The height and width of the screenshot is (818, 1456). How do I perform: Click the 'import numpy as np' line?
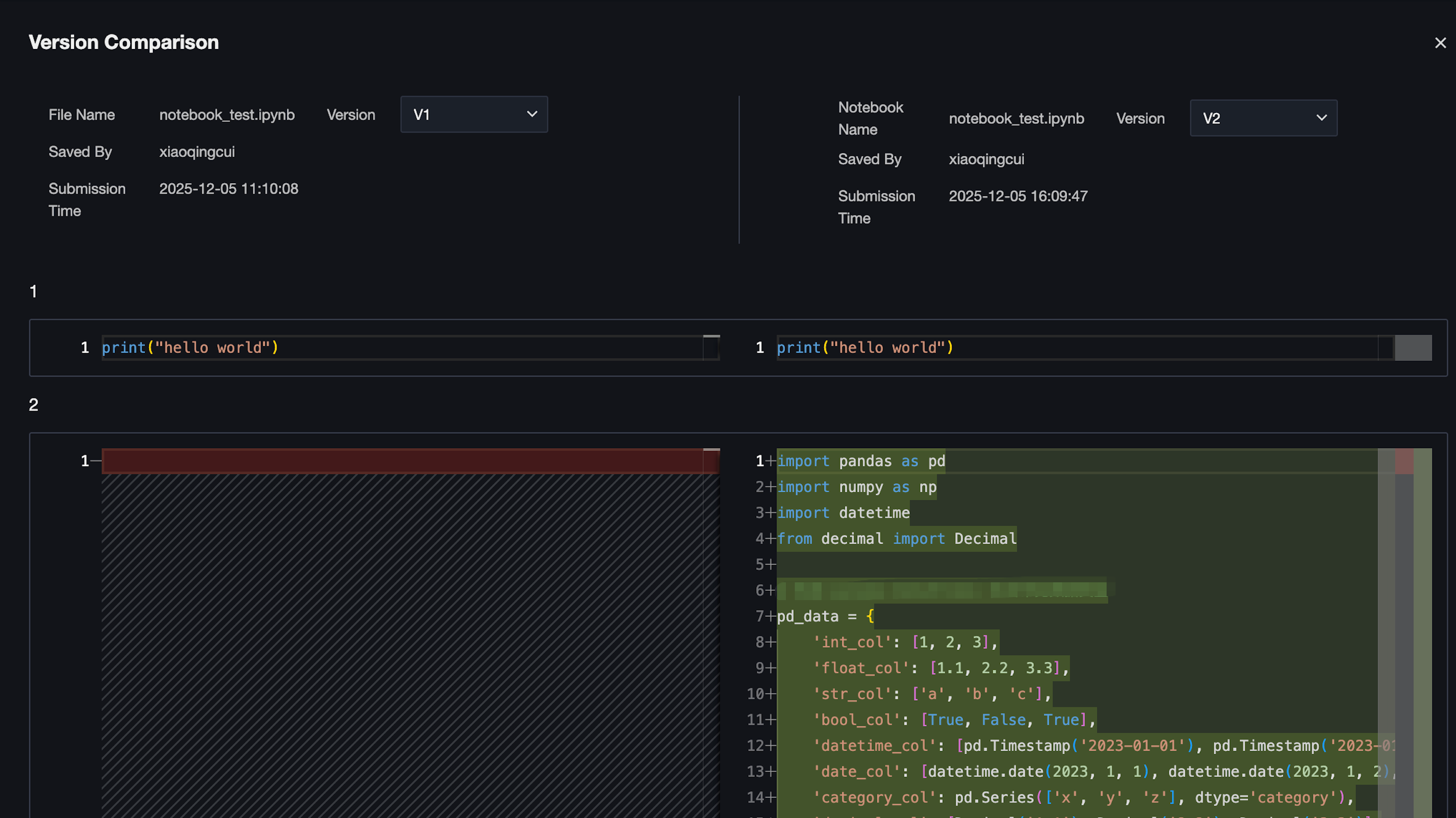(x=856, y=487)
